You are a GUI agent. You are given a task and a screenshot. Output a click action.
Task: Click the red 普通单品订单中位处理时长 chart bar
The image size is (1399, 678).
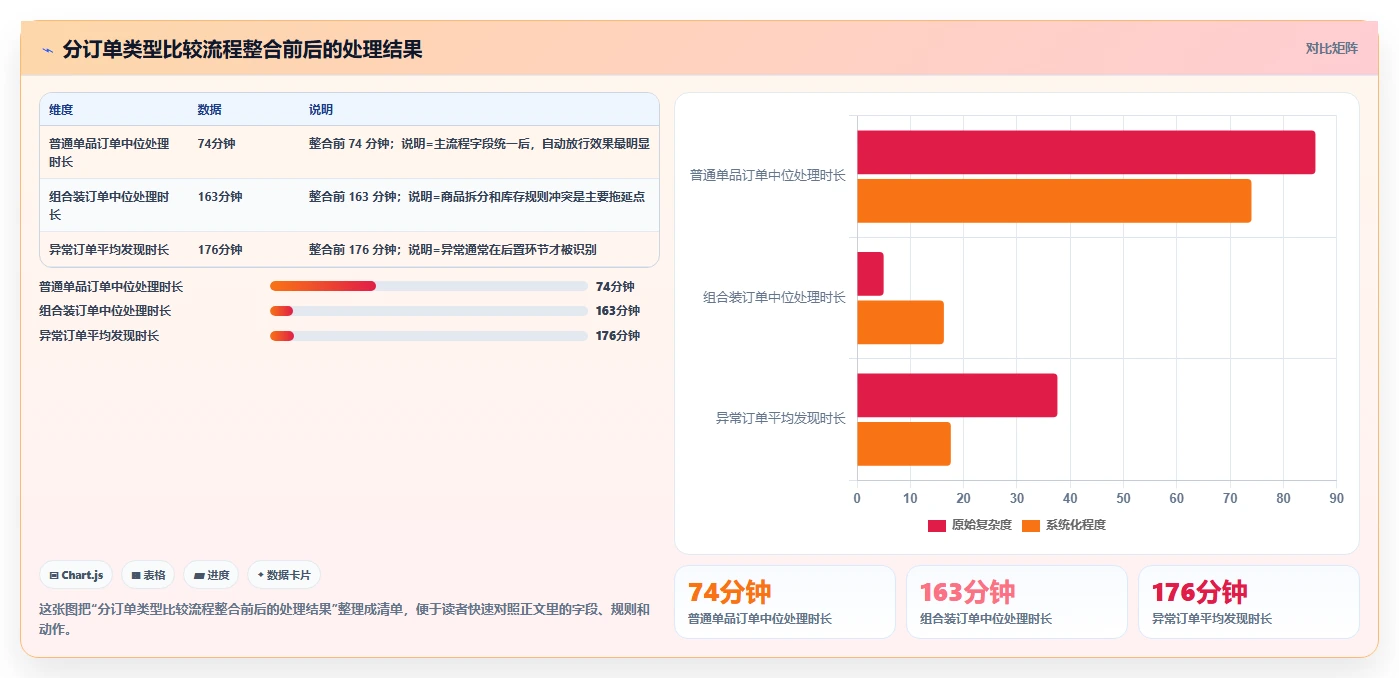(1086, 152)
